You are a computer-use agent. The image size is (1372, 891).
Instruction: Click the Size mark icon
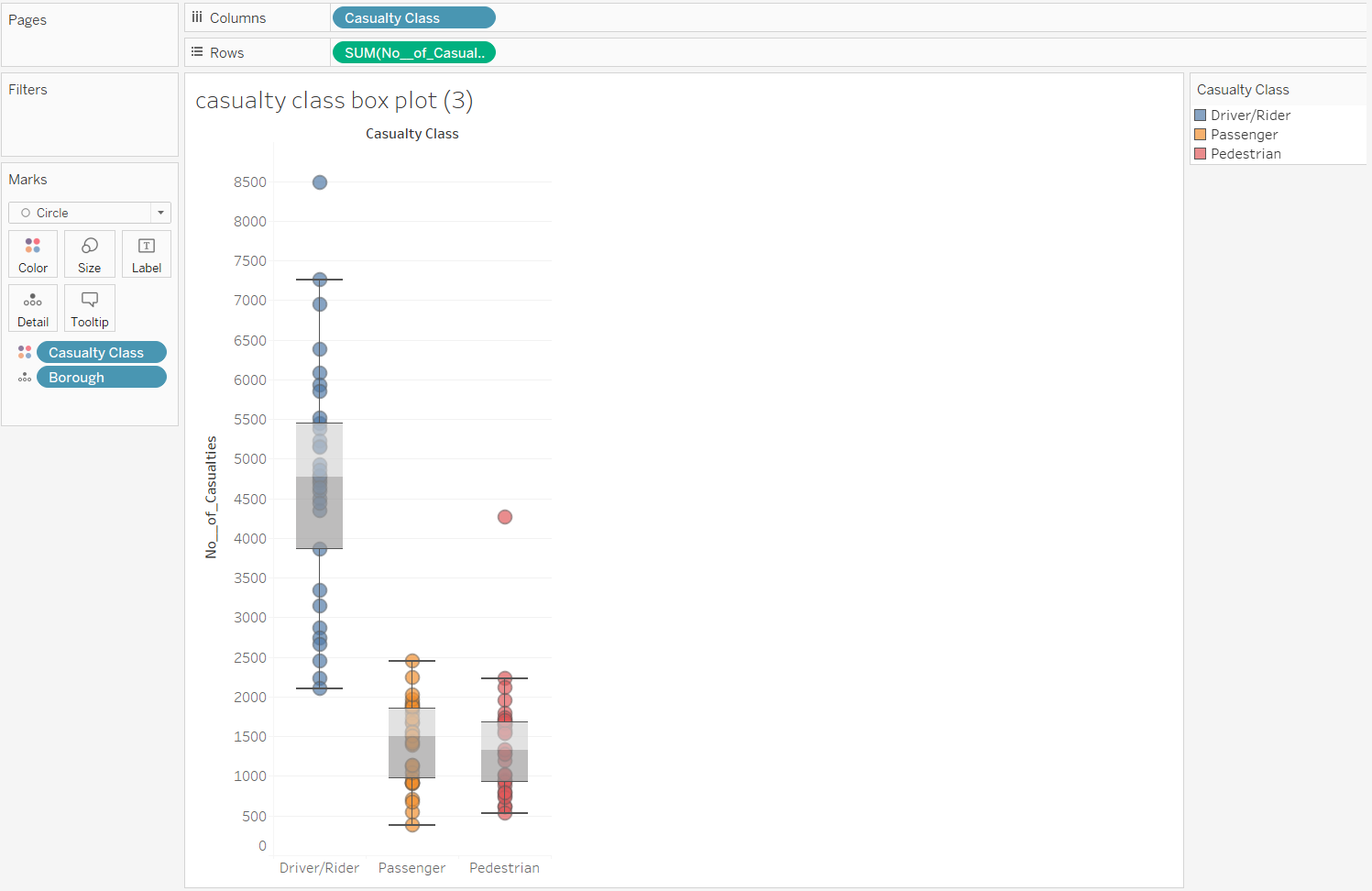[x=89, y=254]
